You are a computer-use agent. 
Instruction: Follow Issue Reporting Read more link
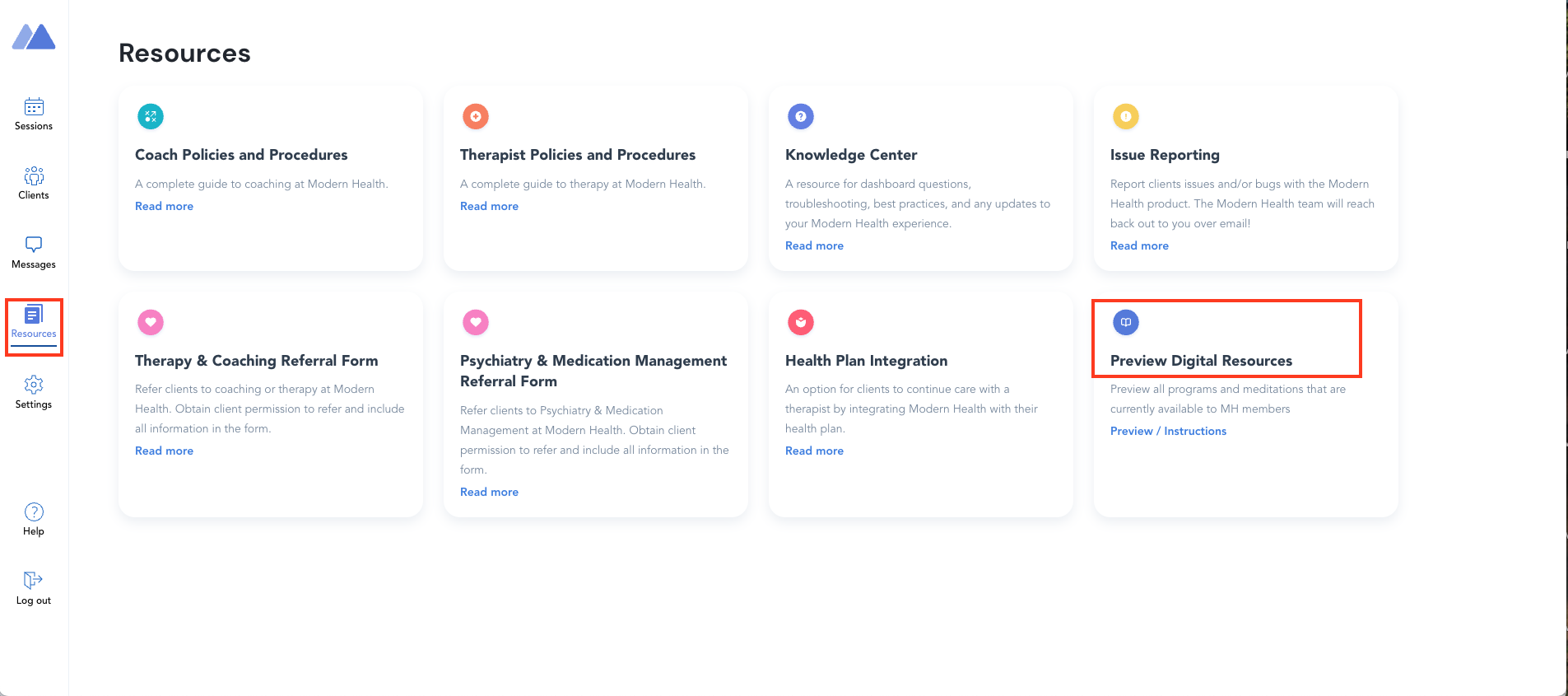coord(1139,246)
